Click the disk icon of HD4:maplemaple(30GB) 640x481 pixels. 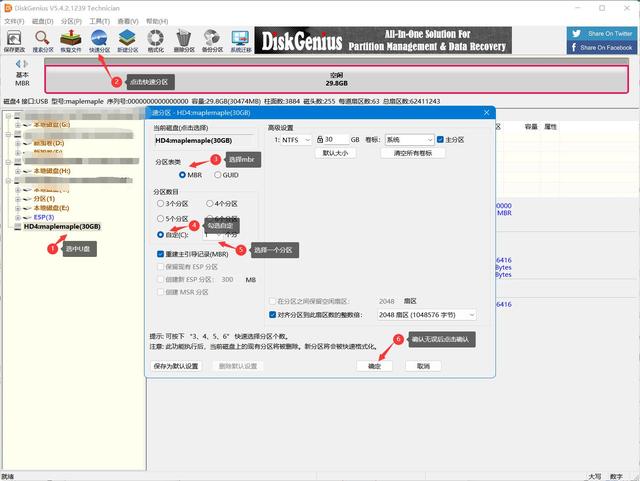(x=18, y=227)
